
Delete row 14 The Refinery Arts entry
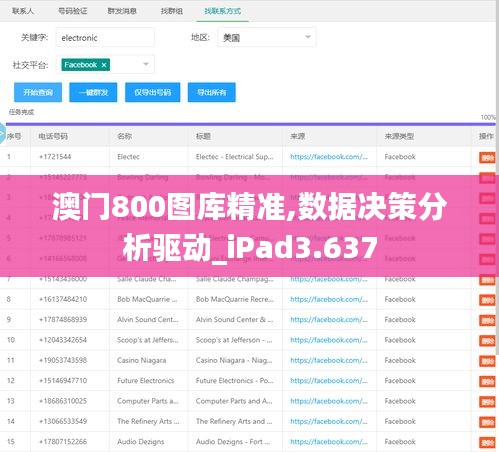pyautogui.click(x=487, y=422)
